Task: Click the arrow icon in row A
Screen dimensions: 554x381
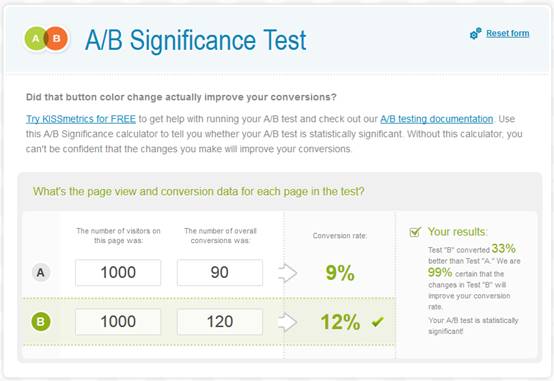Action: click(288, 273)
